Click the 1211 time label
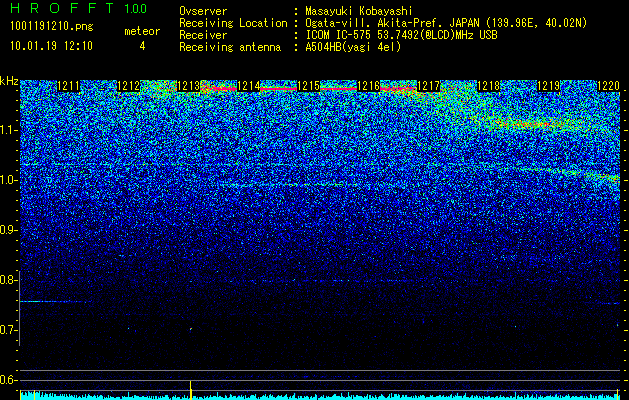This screenshot has height=400, width=629. [x=69, y=86]
